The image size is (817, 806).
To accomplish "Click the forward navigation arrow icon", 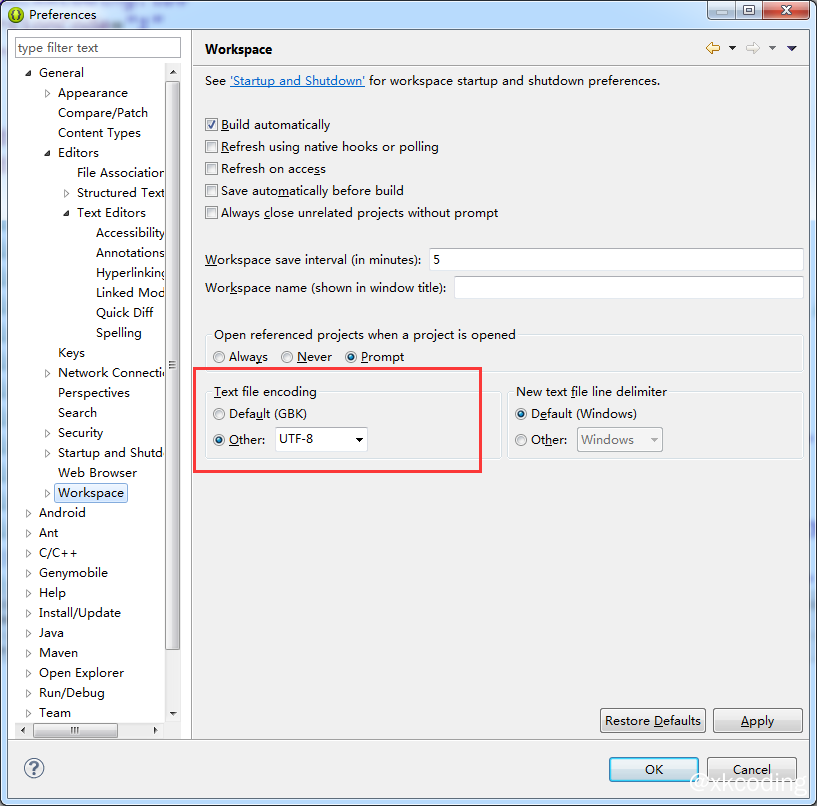I will (x=752, y=48).
